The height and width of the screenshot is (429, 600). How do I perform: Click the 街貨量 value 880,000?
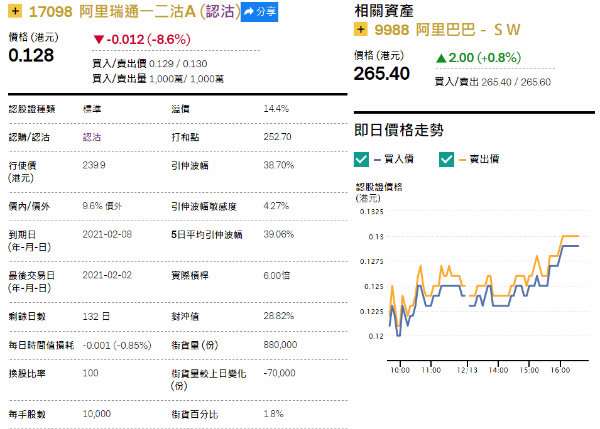click(x=280, y=344)
